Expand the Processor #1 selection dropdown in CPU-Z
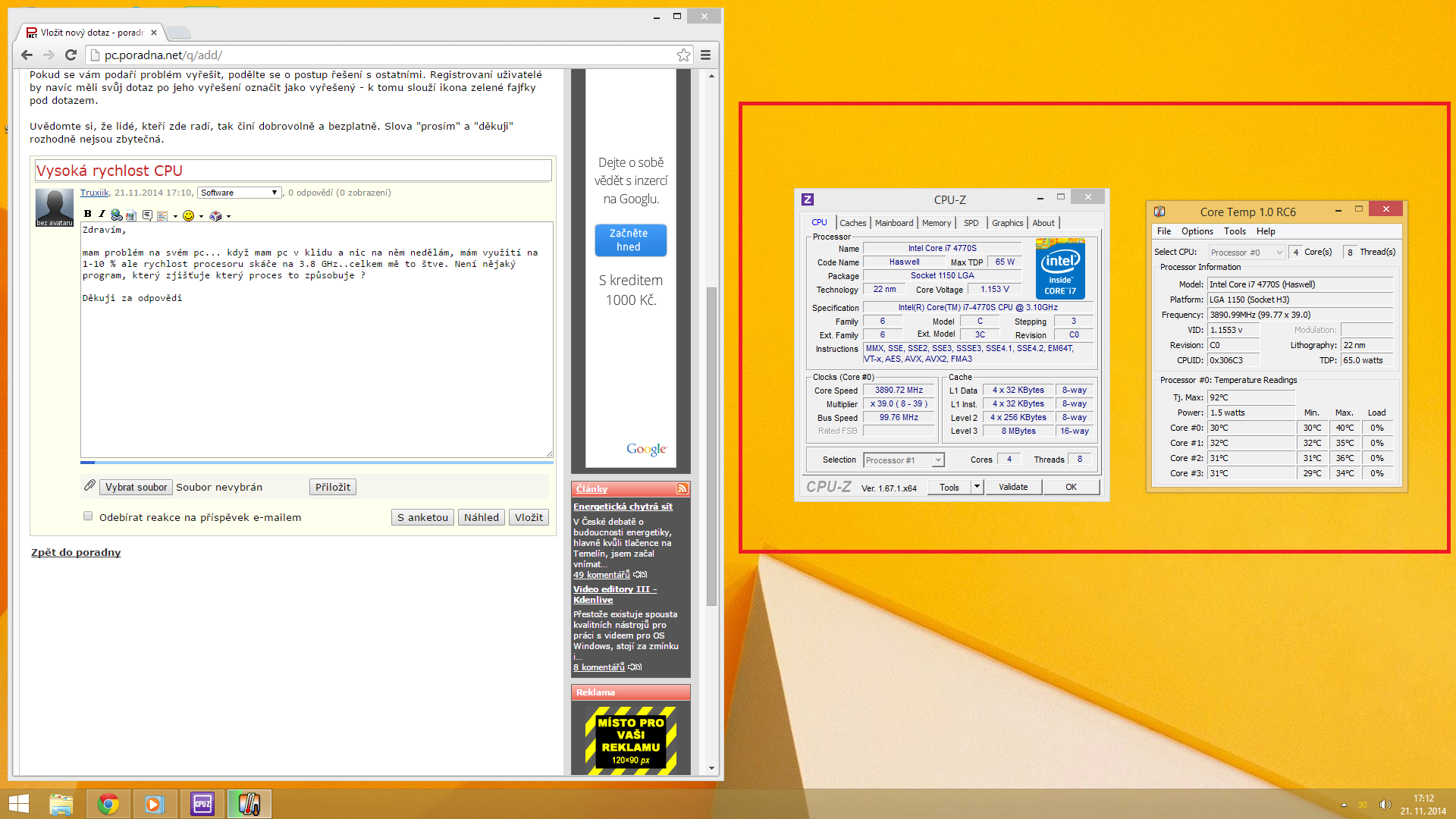Image resolution: width=1456 pixels, height=819 pixels. [x=938, y=460]
